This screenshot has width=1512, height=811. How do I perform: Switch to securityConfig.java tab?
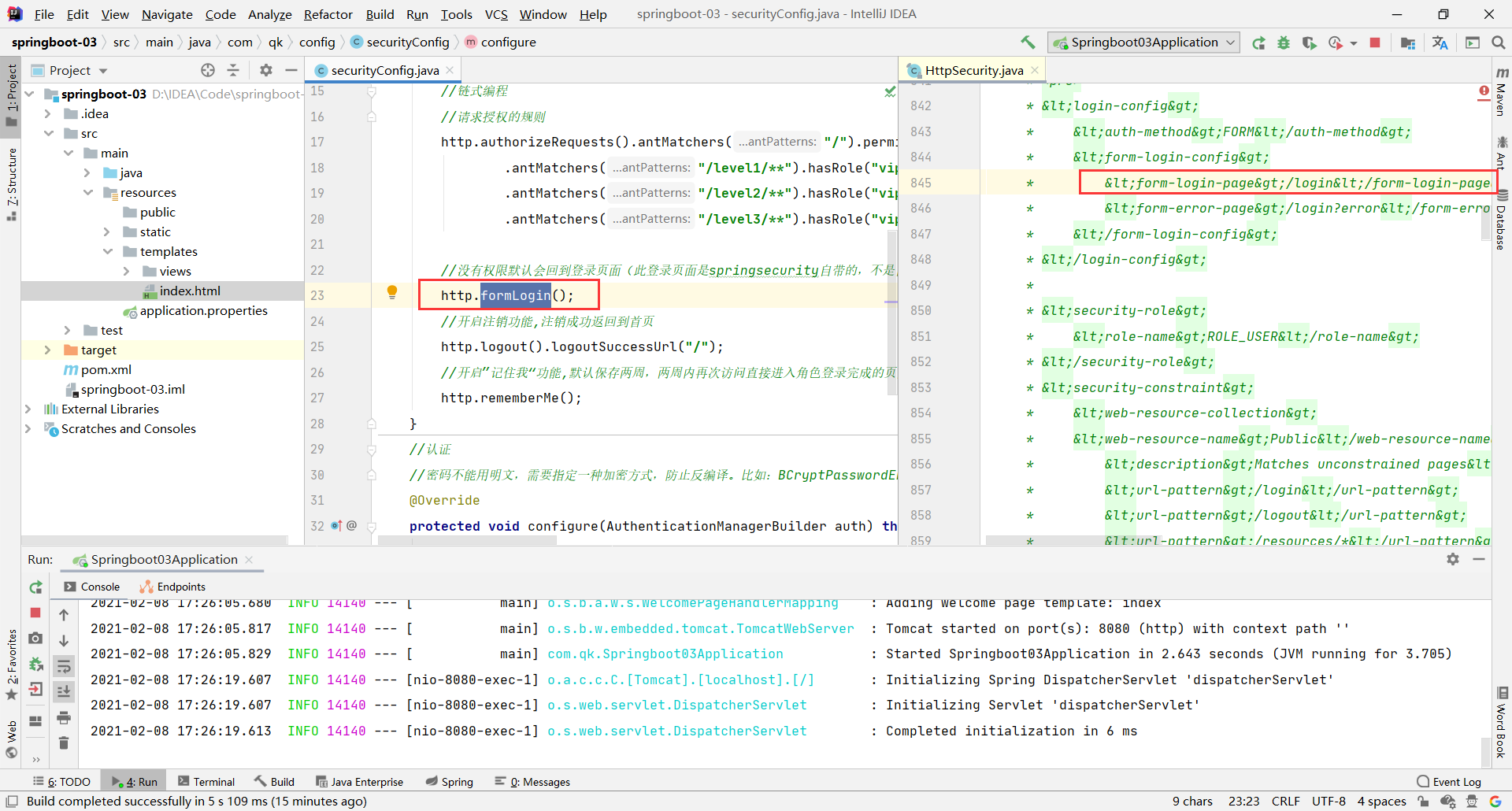coord(384,70)
